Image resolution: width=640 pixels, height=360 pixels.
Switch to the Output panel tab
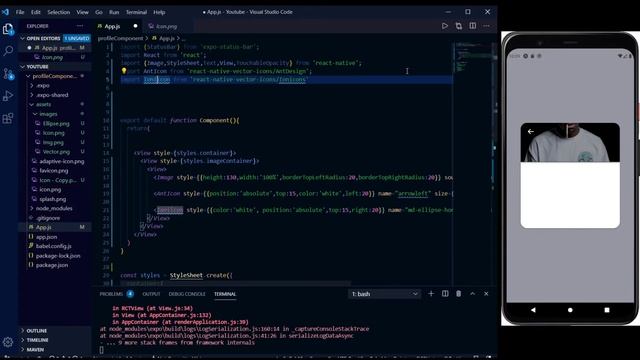pos(151,294)
